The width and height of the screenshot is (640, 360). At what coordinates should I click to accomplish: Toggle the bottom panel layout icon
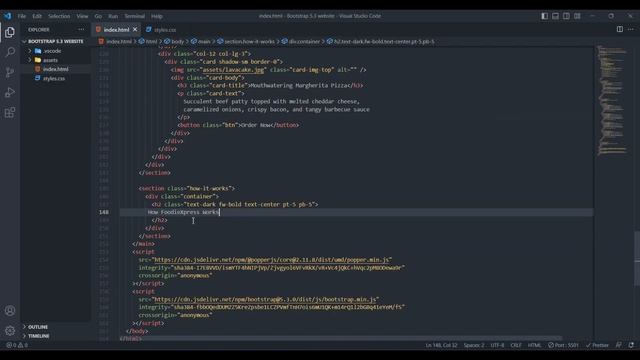[556, 16]
